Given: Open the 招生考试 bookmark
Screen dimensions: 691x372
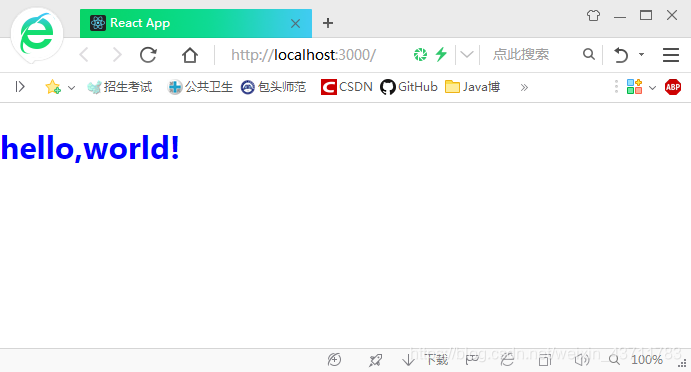Looking at the screenshot, I should (120, 87).
